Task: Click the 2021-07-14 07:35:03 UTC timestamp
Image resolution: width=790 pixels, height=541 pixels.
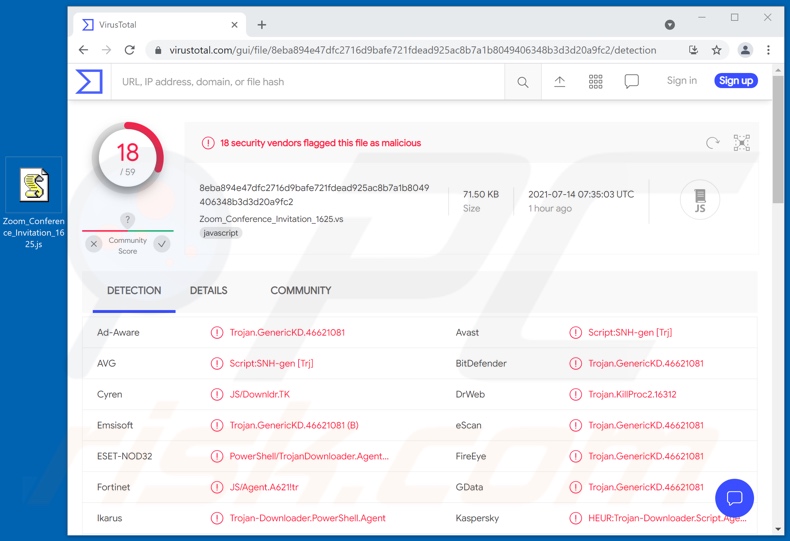Action: (581, 194)
